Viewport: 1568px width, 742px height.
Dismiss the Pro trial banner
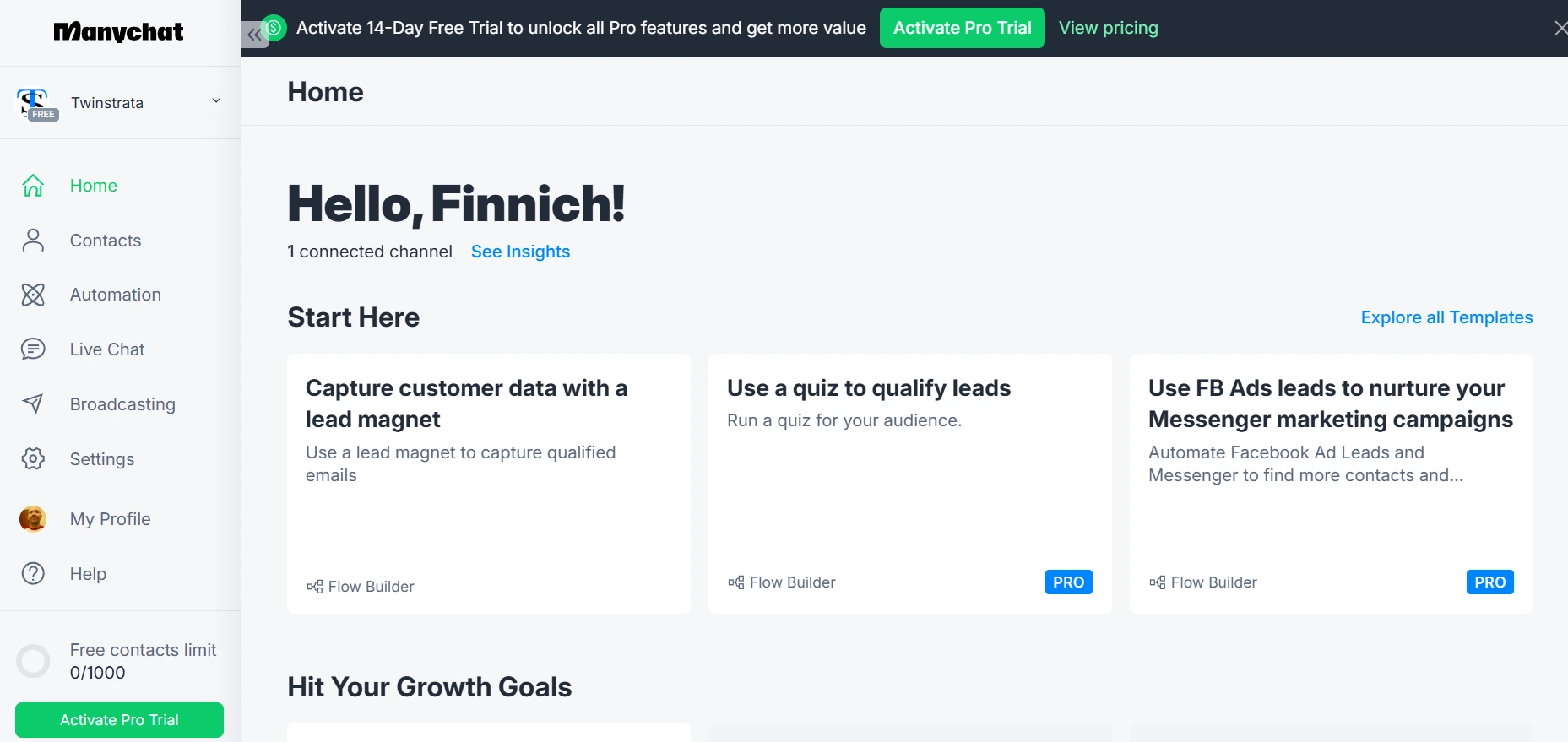[1560, 28]
